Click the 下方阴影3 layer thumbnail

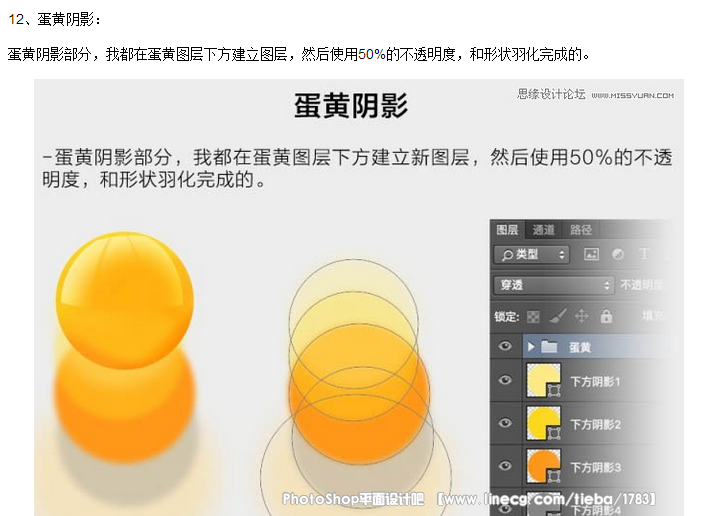click(544, 466)
